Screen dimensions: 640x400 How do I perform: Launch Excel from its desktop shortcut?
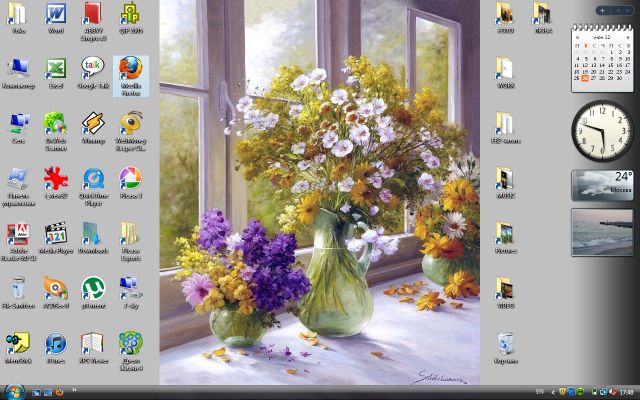click(x=56, y=73)
